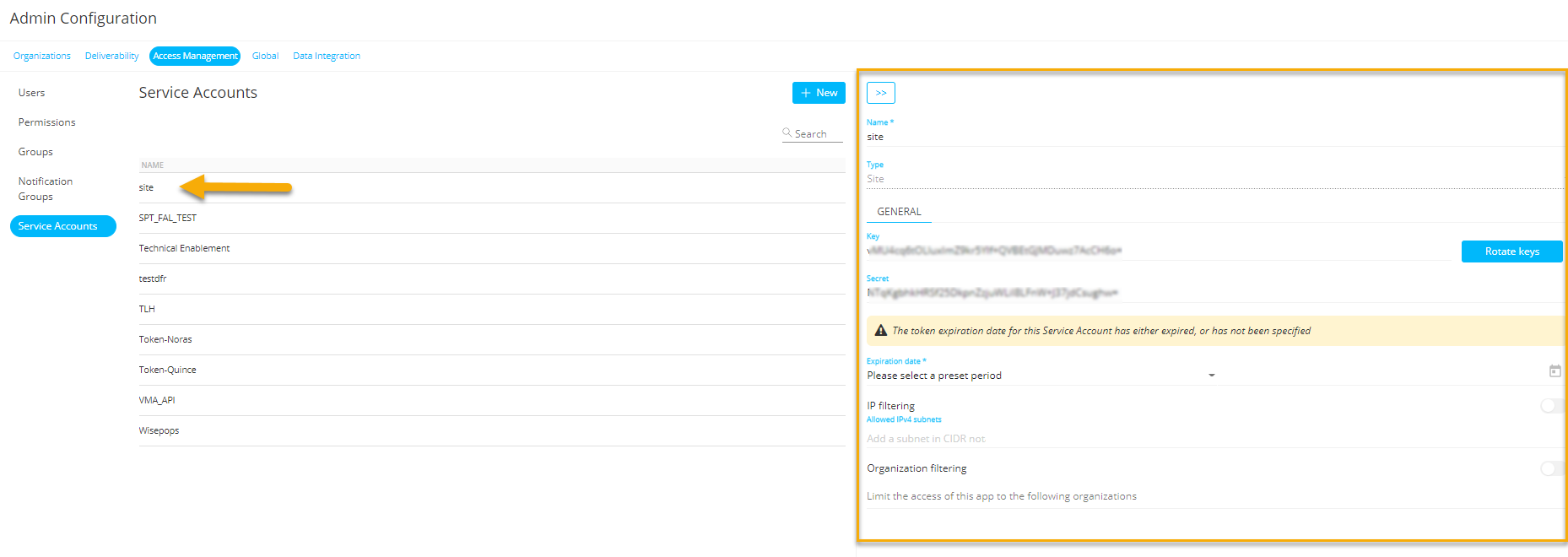Turn on Organization filtering switch
Screen dimensions: 1568x557
pyautogui.click(x=1551, y=468)
